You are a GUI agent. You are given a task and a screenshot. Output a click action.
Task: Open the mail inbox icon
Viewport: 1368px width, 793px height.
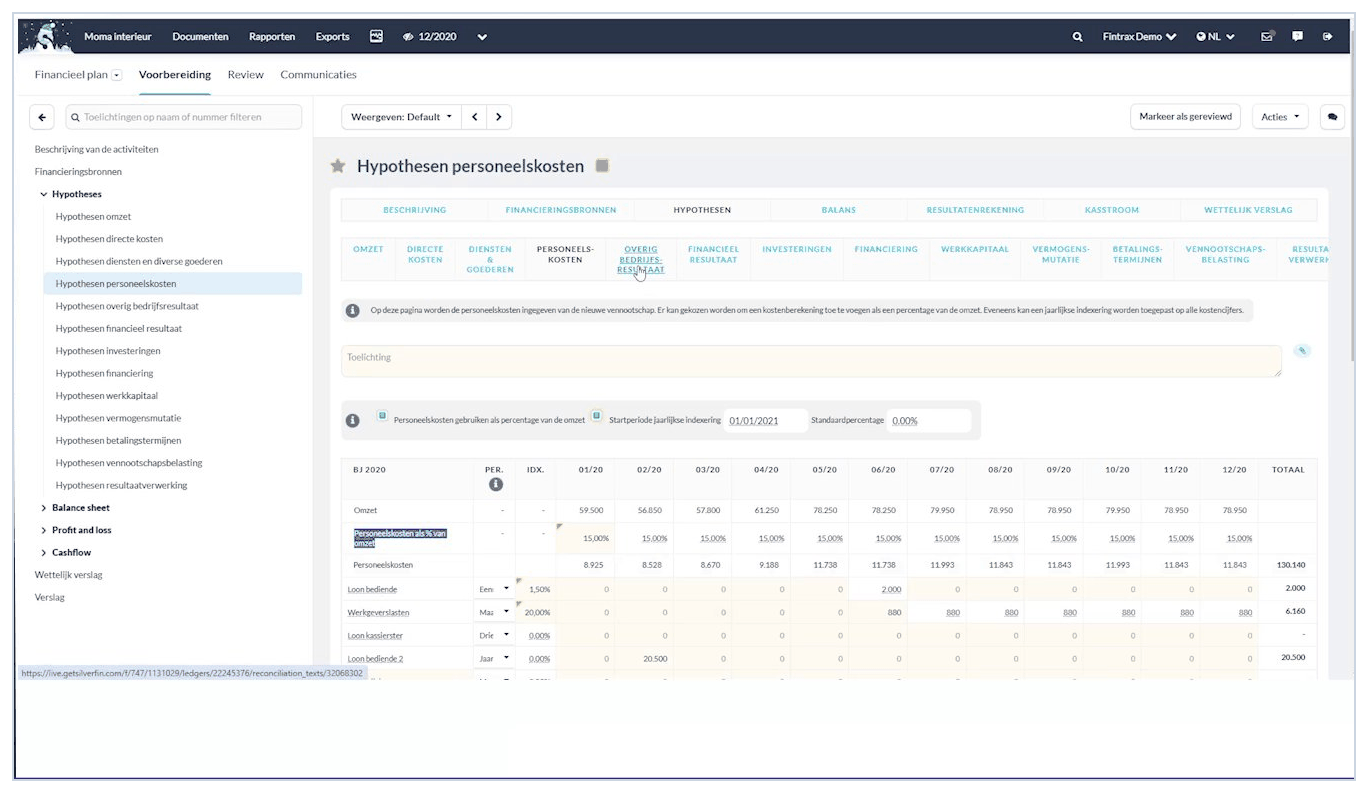point(1267,37)
